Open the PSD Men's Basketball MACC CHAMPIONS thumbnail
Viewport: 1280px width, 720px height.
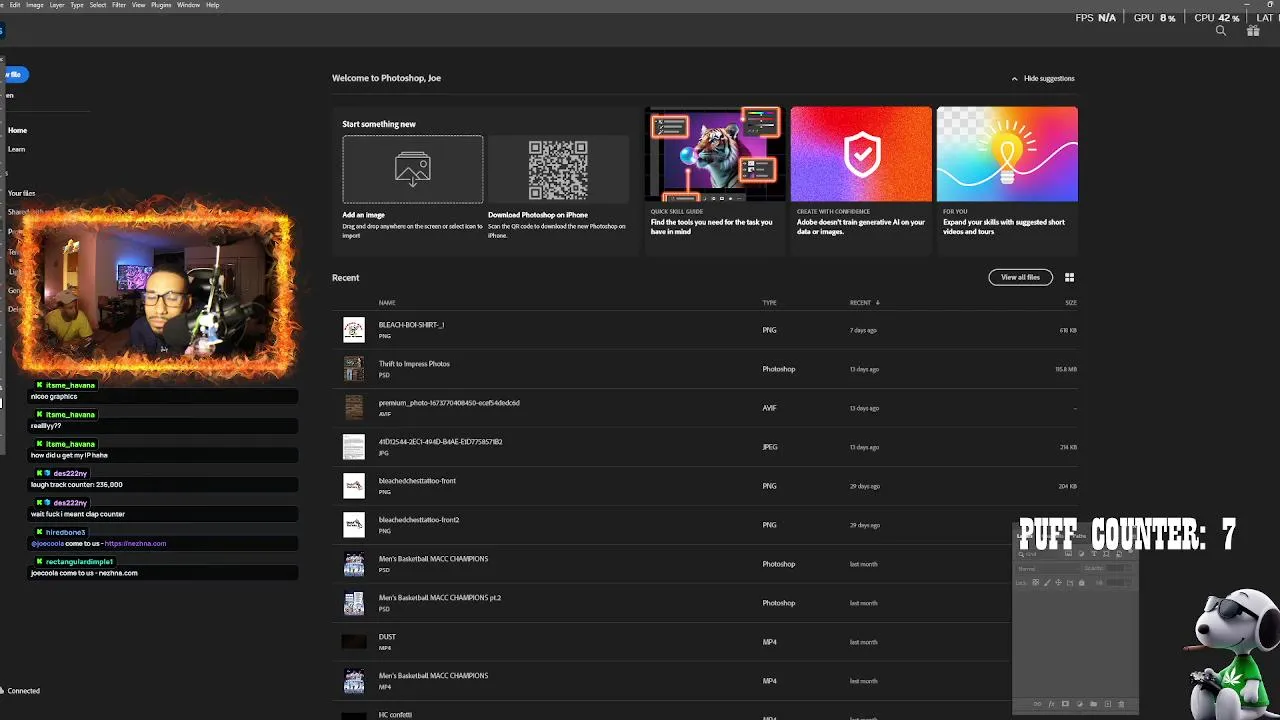[354, 564]
